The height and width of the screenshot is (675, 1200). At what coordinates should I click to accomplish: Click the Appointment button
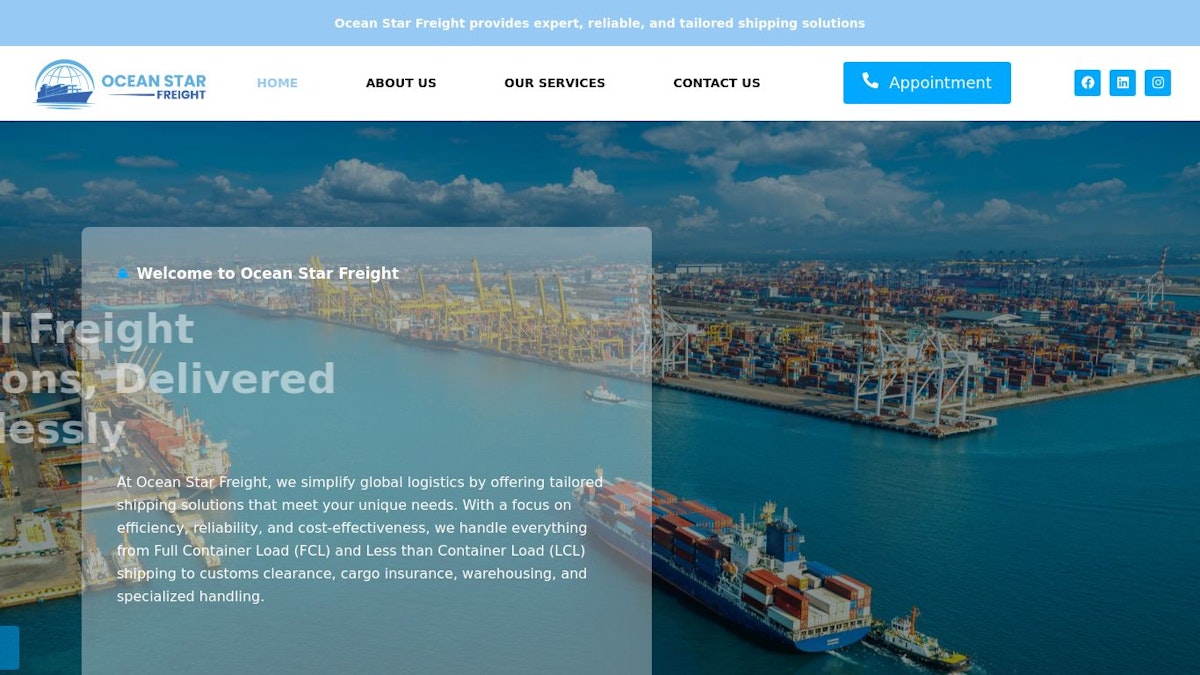pos(927,83)
